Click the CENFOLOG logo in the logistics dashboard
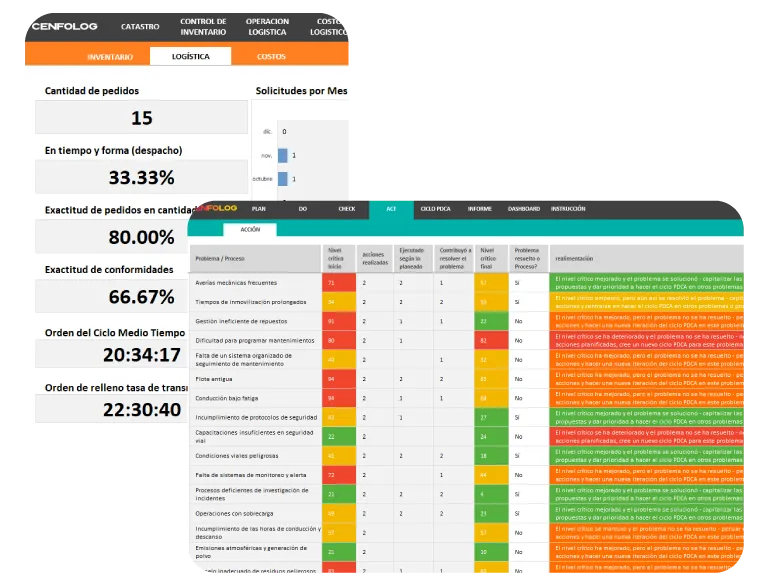This screenshot has width=762, height=584. [65, 26]
